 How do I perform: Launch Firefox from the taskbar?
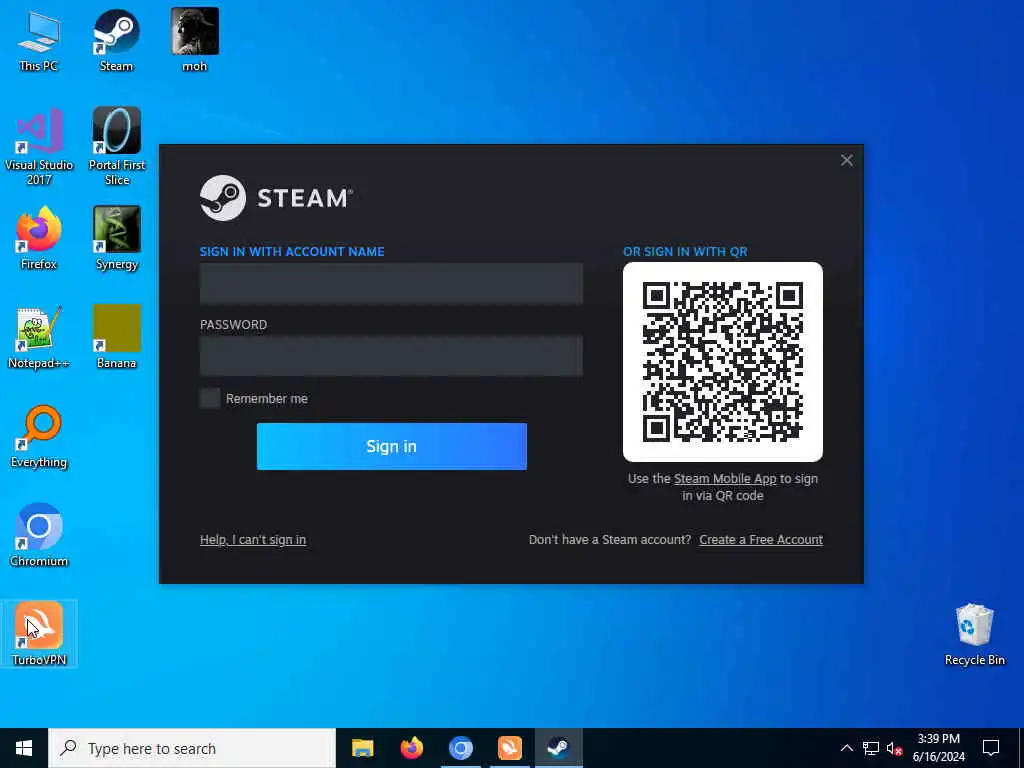coord(411,748)
